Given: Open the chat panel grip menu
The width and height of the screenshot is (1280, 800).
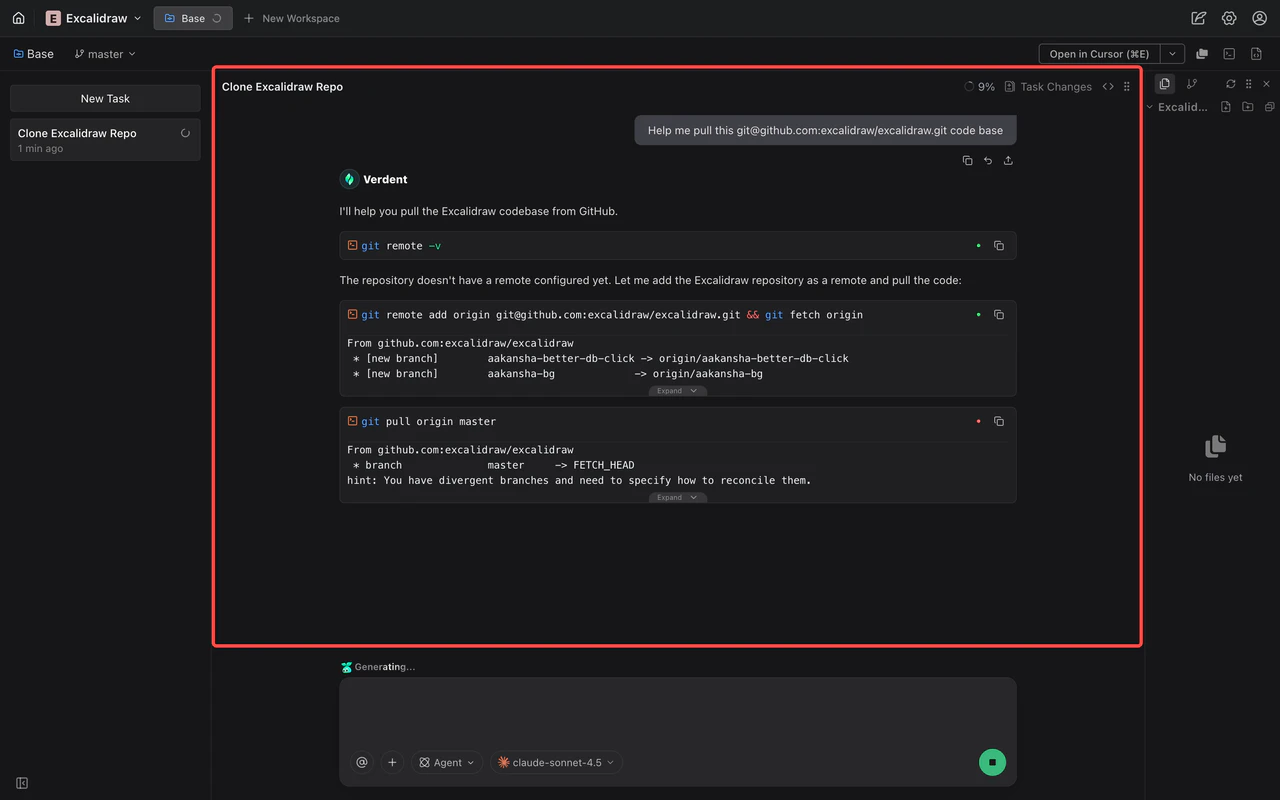Looking at the screenshot, I should click(x=1127, y=87).
